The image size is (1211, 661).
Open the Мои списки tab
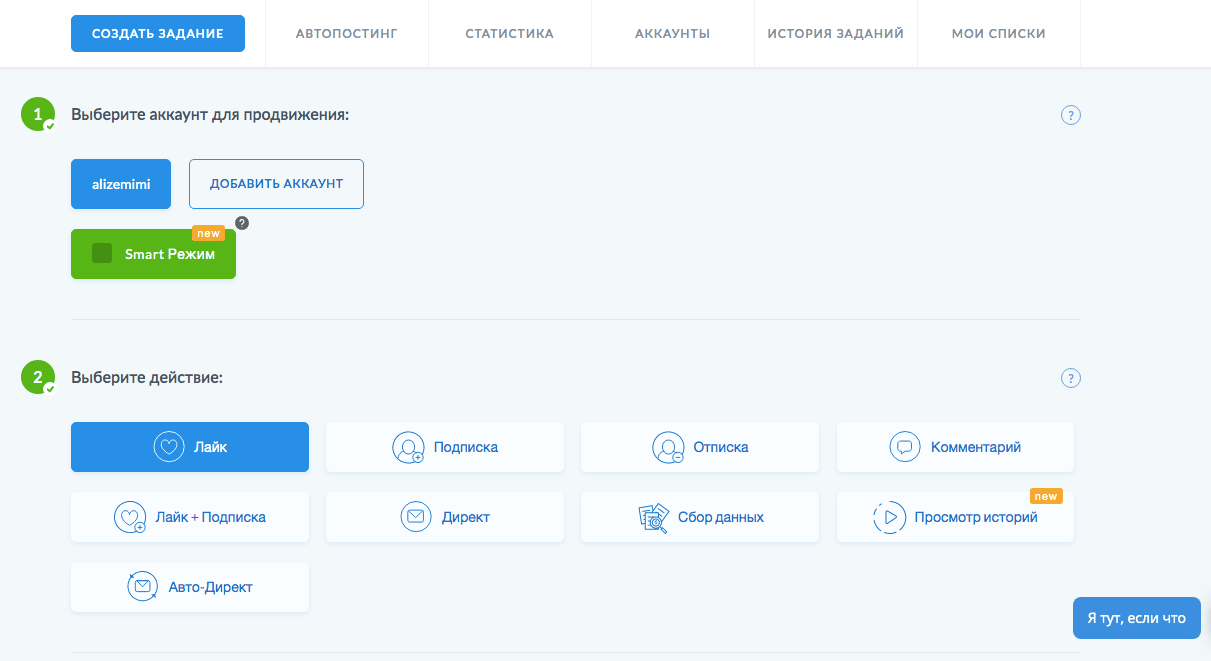(x=998, y=34)
